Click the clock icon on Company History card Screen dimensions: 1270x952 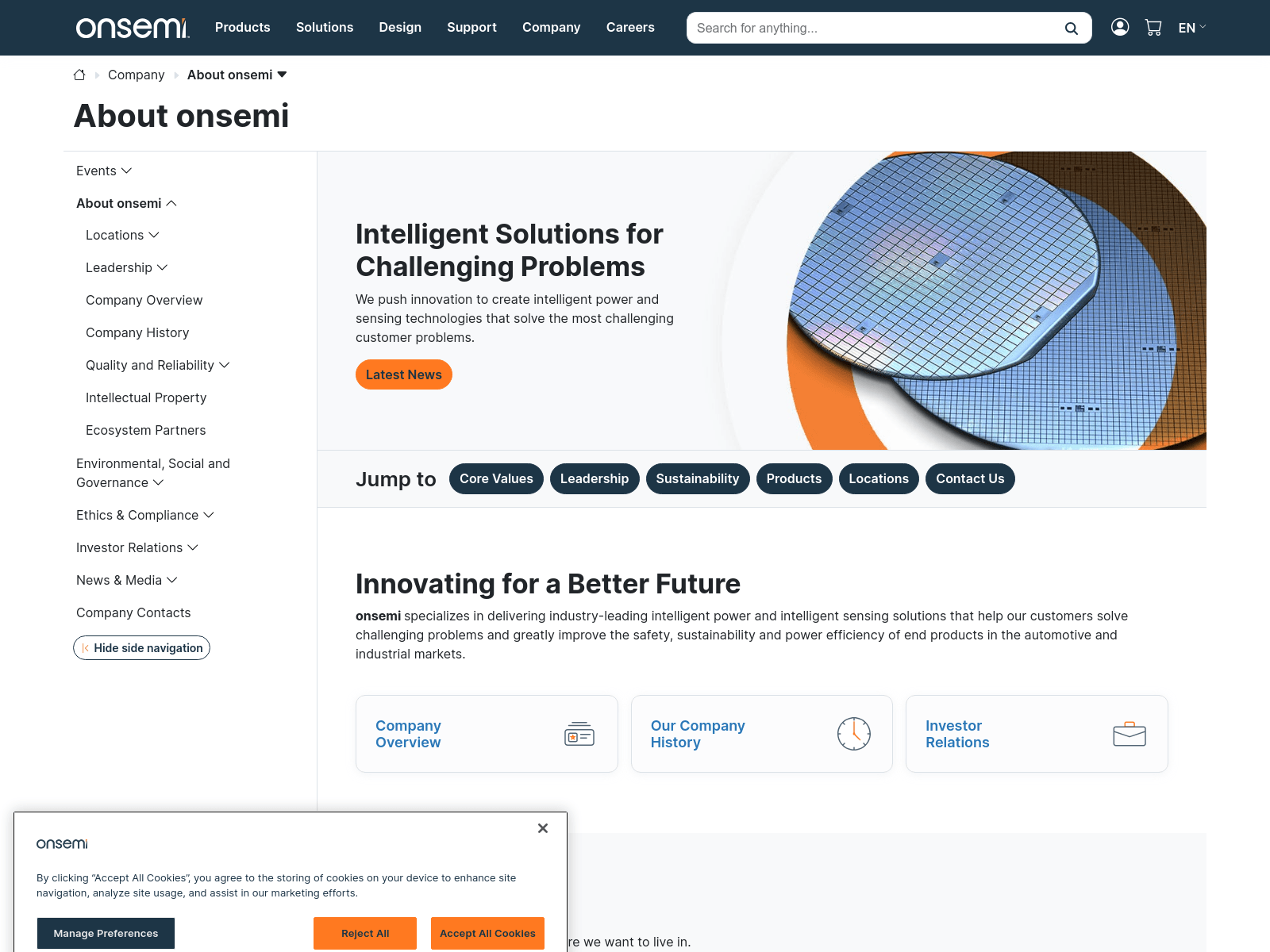pyautogui.click(x=854, y=734)
